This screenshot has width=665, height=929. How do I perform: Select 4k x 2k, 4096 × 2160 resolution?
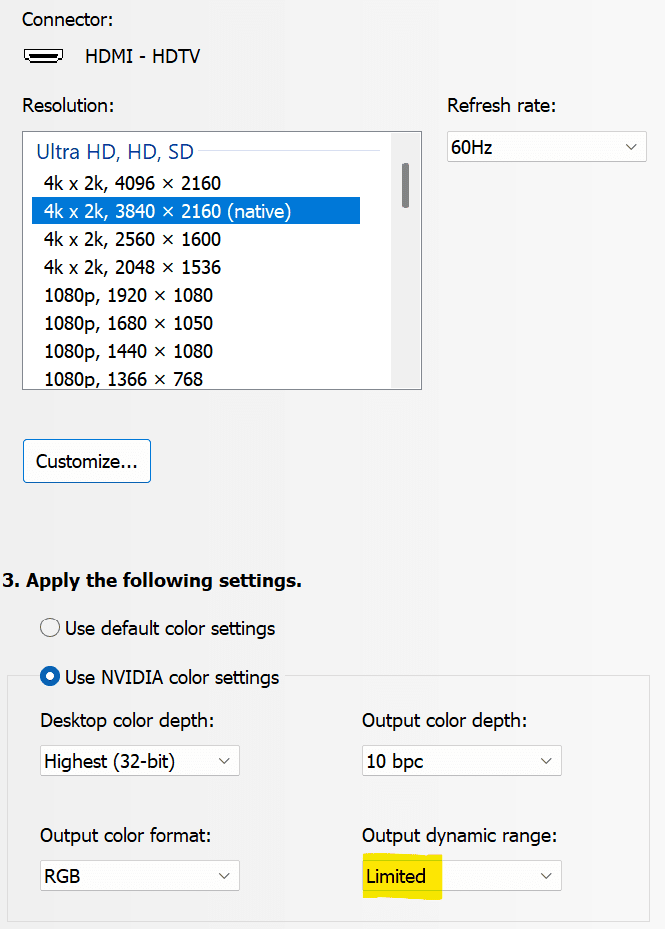pyautogui.click(x=132, y=183)
